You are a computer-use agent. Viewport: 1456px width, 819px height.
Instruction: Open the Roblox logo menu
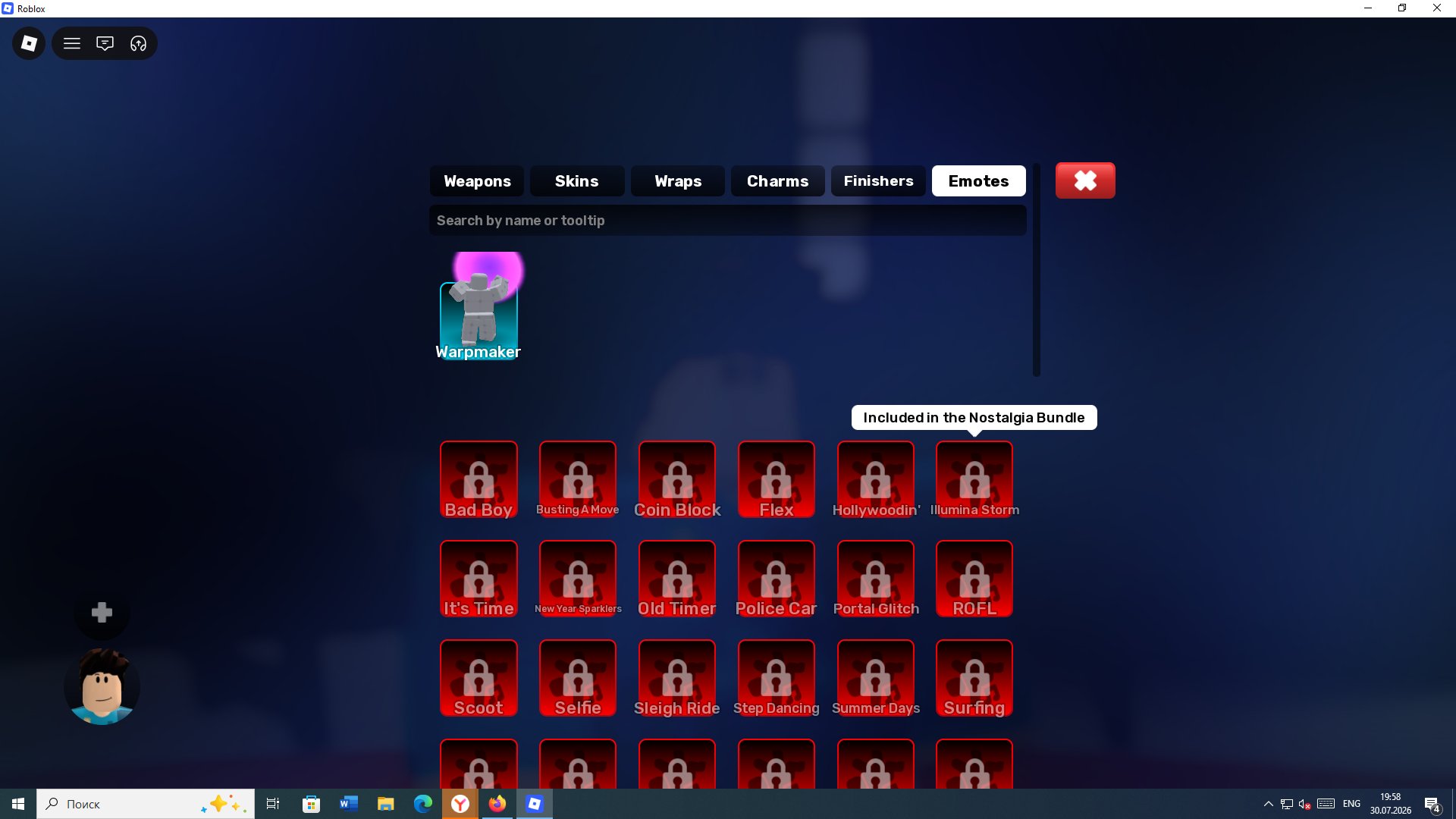29,43
